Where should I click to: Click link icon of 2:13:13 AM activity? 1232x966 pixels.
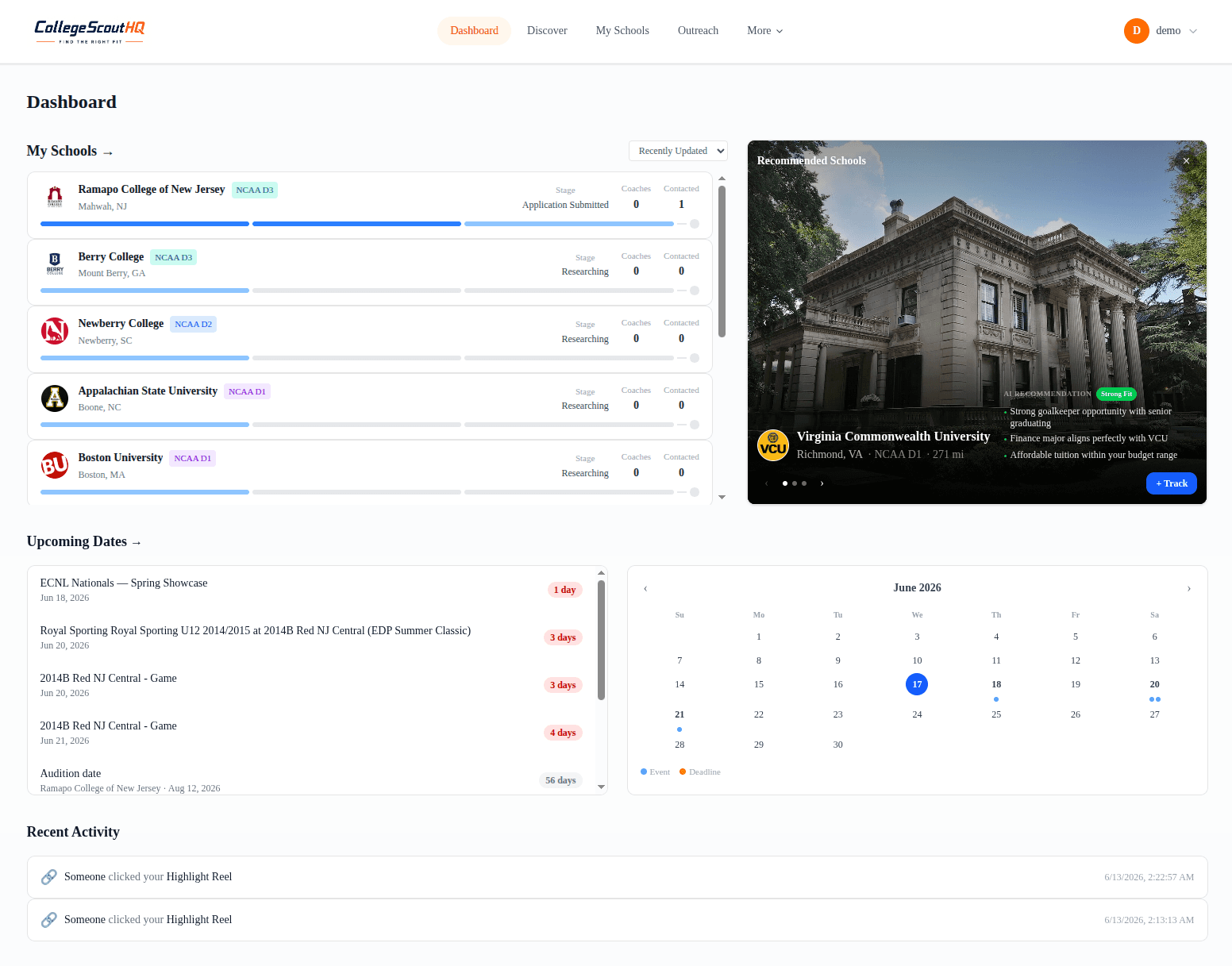point(48,920)
